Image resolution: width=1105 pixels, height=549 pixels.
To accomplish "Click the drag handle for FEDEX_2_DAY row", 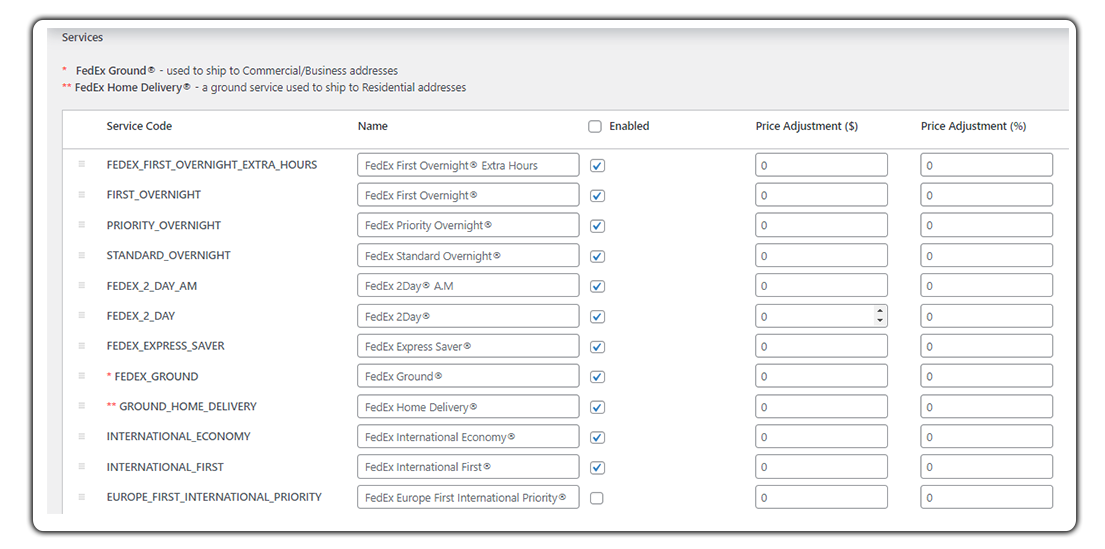I will pos(82,315).
